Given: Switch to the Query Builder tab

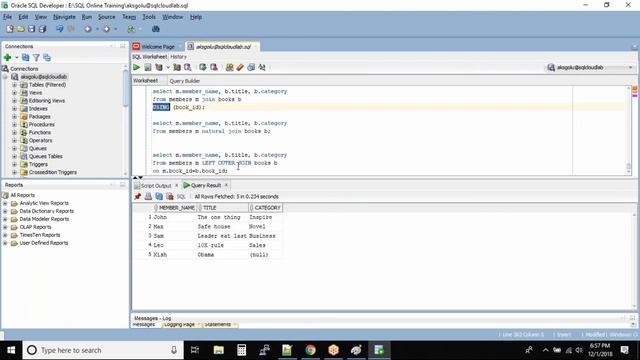Looking at the screenshot, I should 184,81.
